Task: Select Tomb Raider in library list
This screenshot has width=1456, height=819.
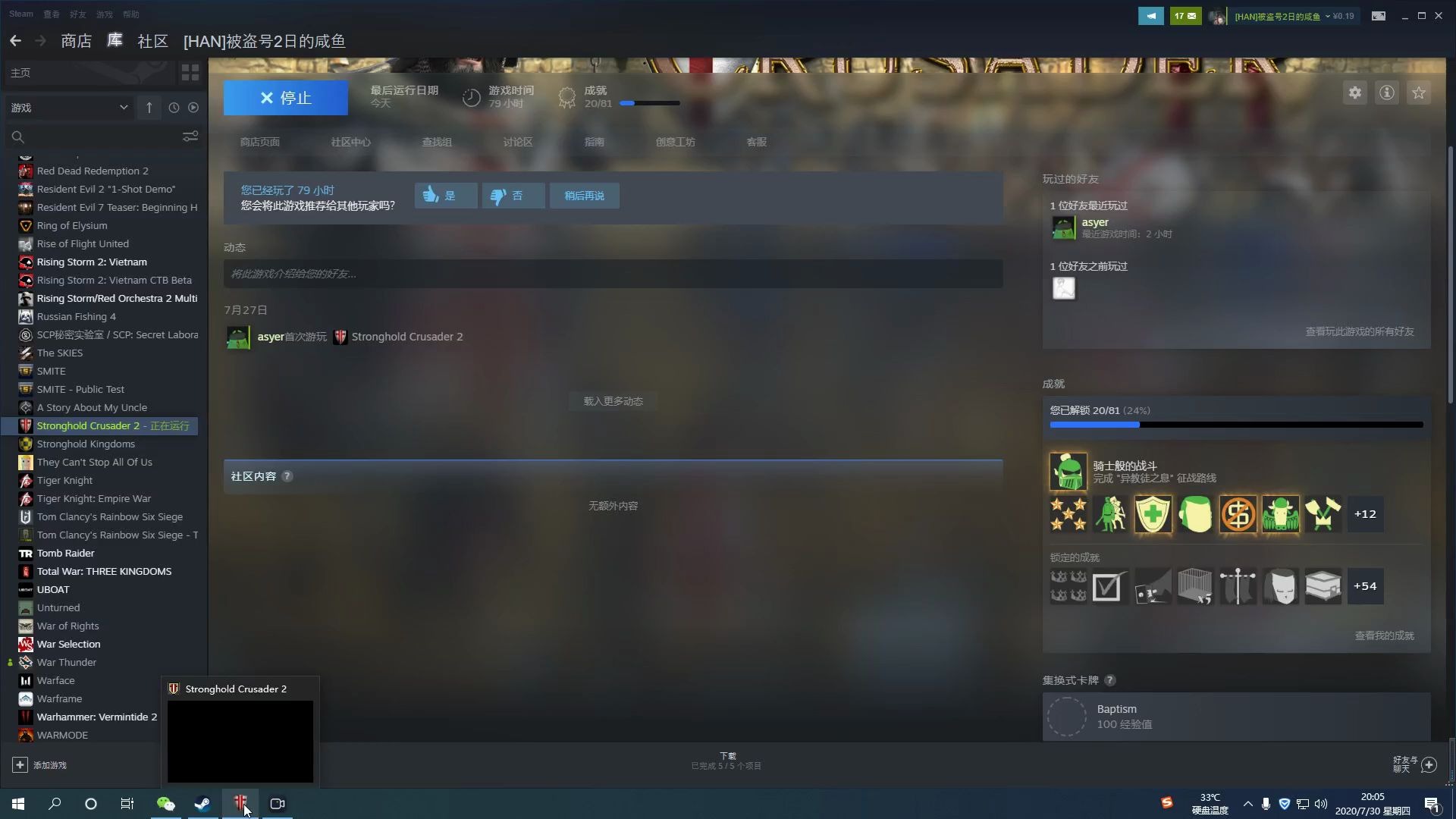Action: point(66,553)
